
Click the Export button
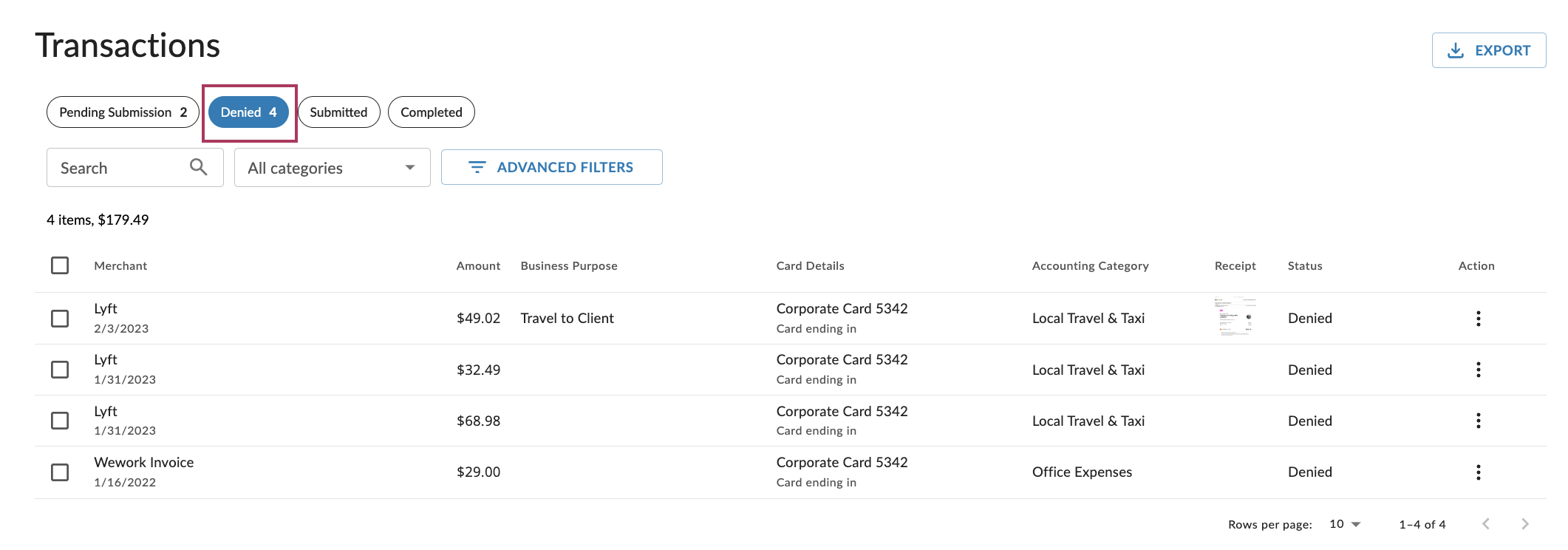(x=1489, y=50)
